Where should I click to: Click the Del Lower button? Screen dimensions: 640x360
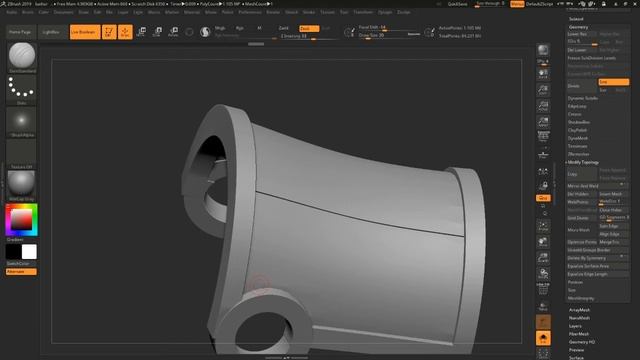tap(582, 50)
